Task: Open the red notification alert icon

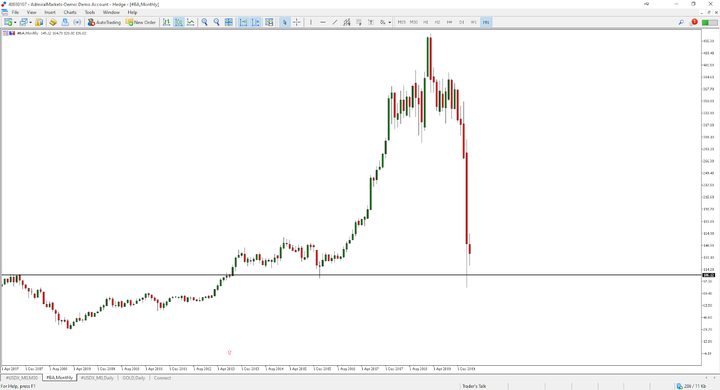Action: (694, 22)
